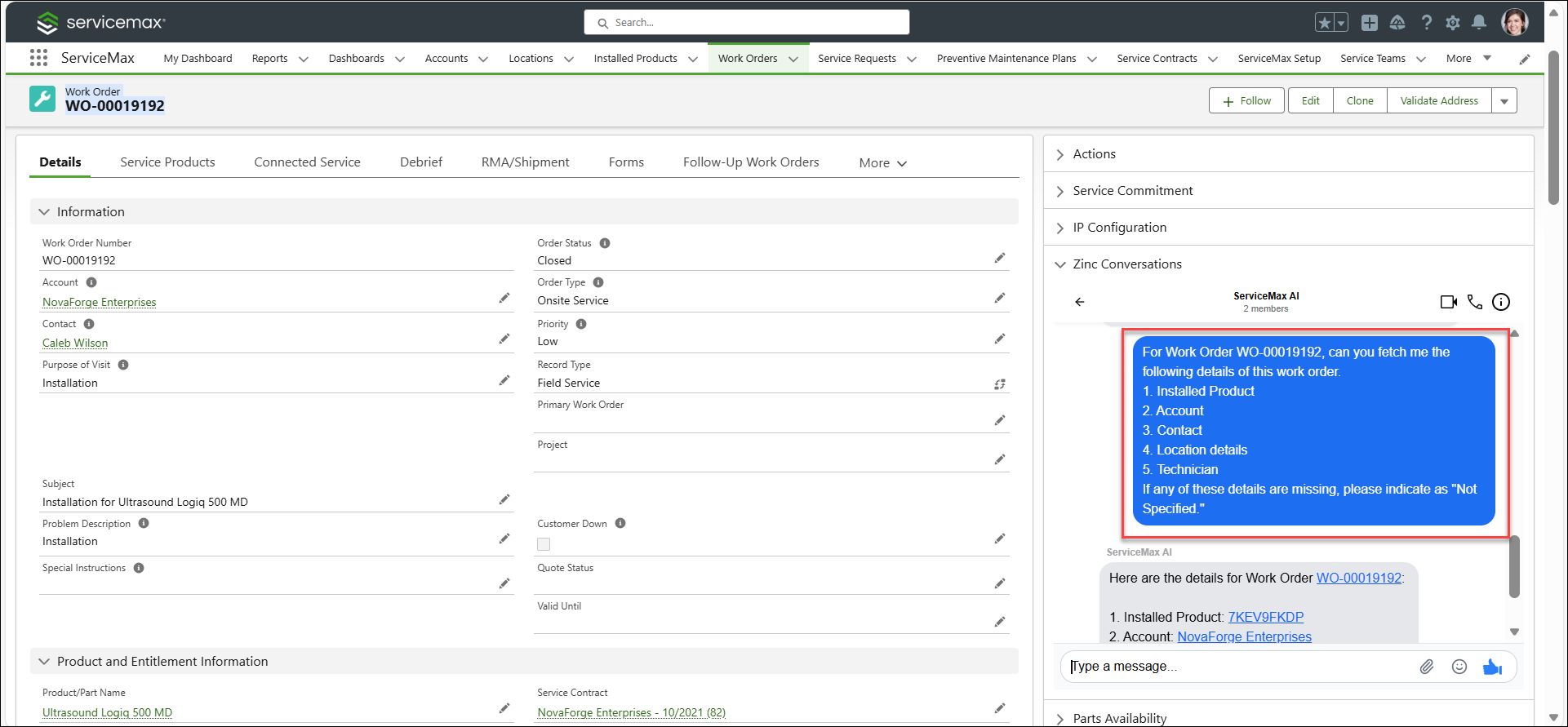This screenshot has height=727, width=1568.
Task: Click the Zinc conversation scrollbar
Action: tap(1515, 566)
